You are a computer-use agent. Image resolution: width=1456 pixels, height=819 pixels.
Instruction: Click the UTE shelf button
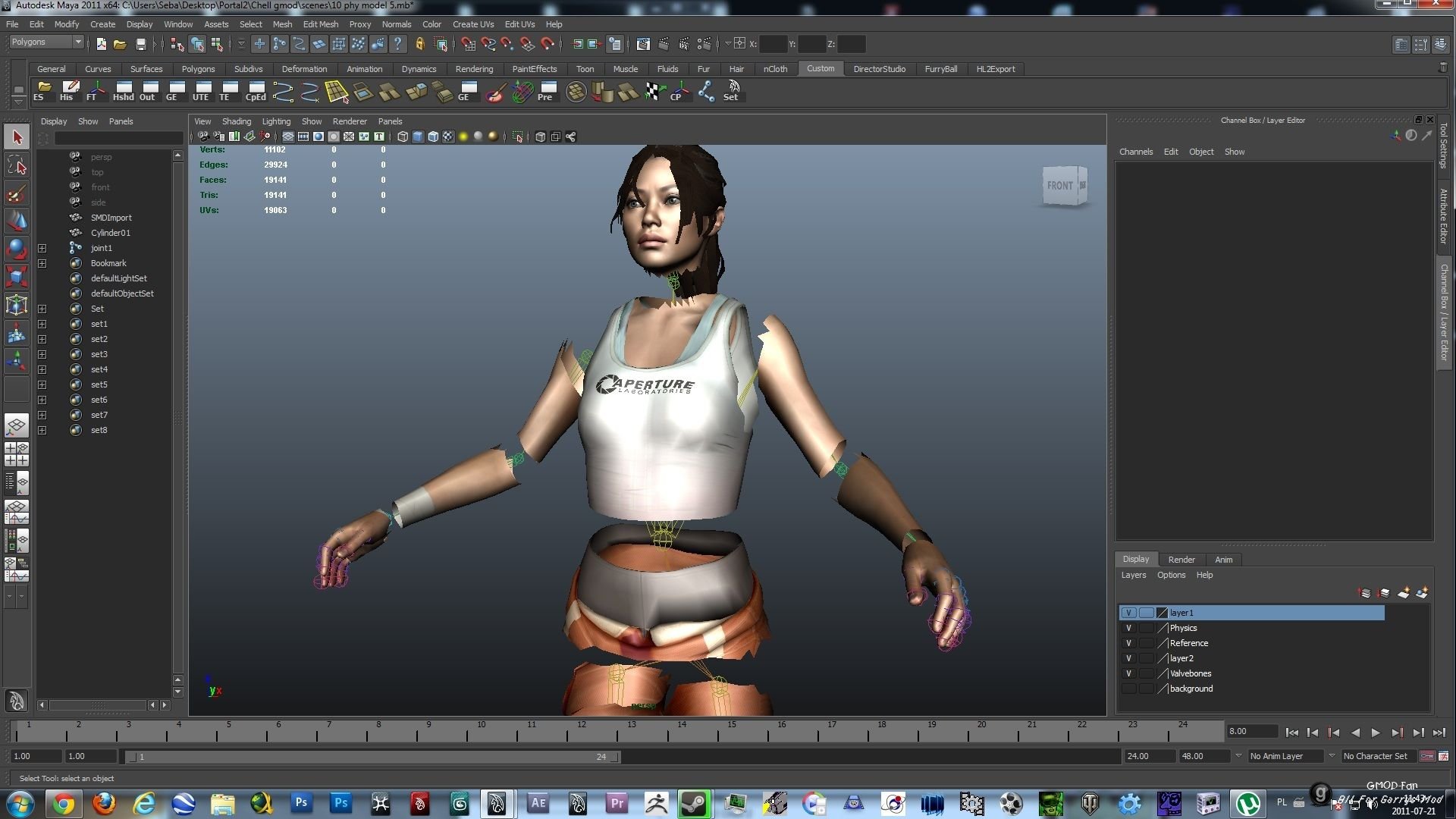point(202,91)
